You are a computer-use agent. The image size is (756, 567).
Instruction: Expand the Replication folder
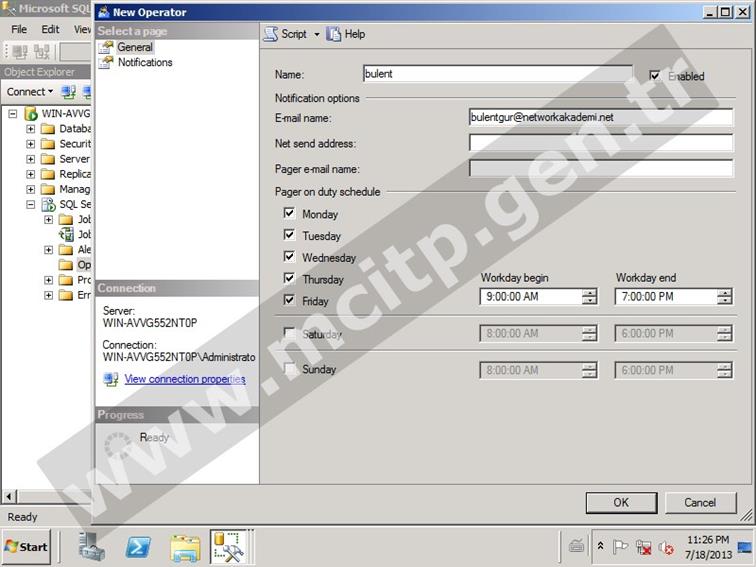pyautogui.click(x=30, y=174)
